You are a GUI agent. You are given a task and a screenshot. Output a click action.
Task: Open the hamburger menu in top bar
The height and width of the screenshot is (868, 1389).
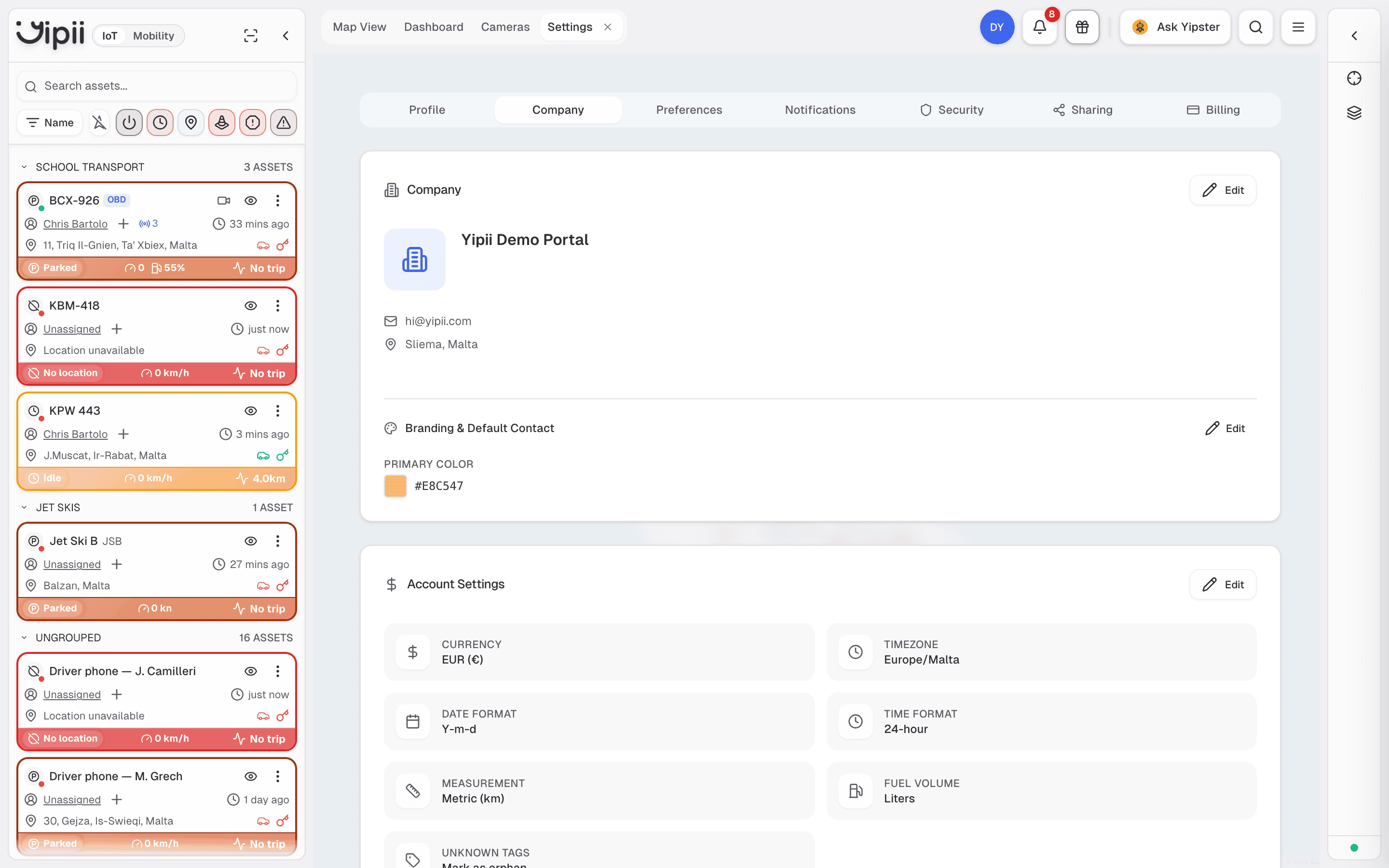pos(1298,27)
